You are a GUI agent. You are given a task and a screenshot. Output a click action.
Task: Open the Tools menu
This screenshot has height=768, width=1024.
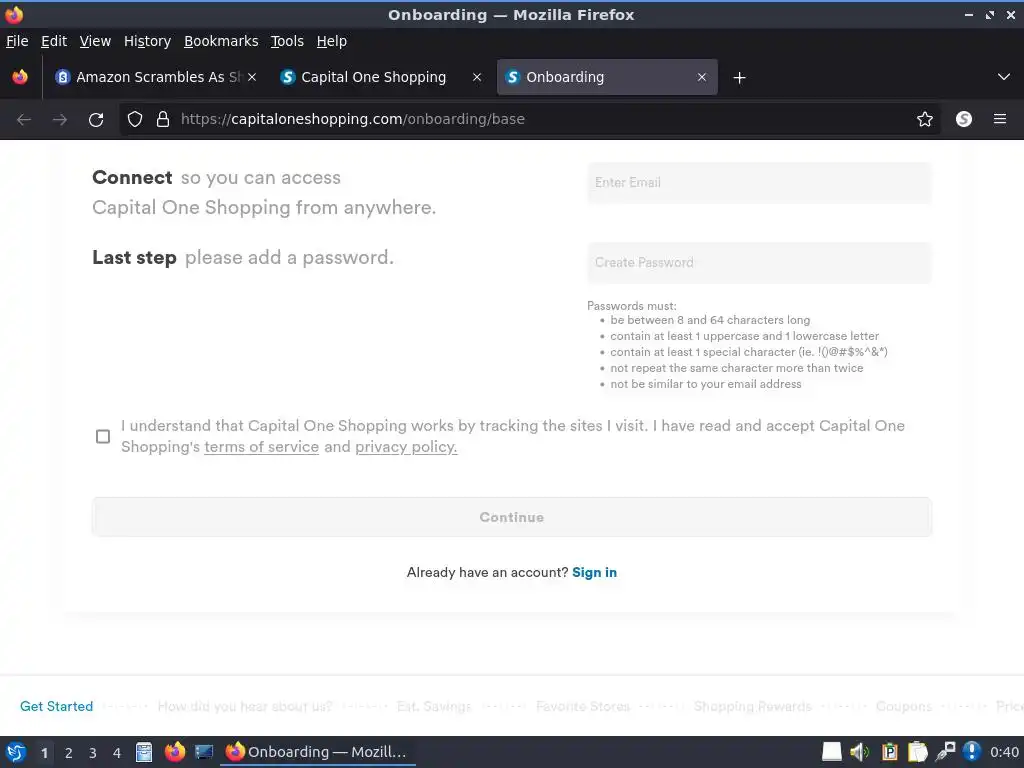point(287,41)
